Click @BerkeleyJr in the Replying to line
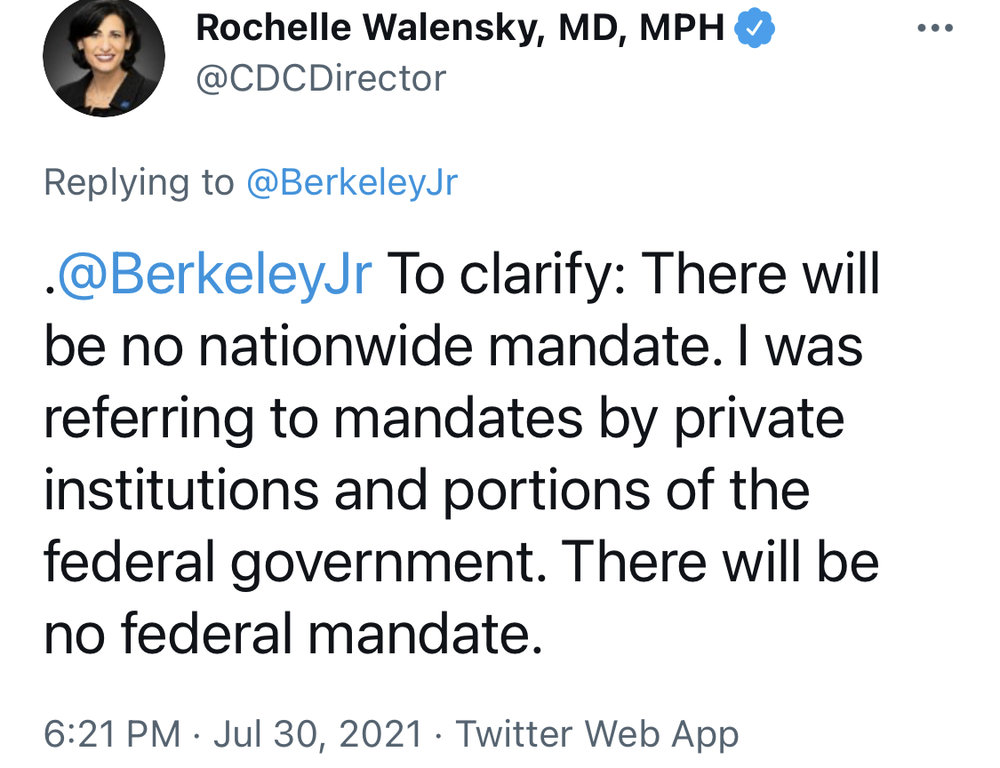This screenshot has height=768, width=1000. click(x=351, y=183)
